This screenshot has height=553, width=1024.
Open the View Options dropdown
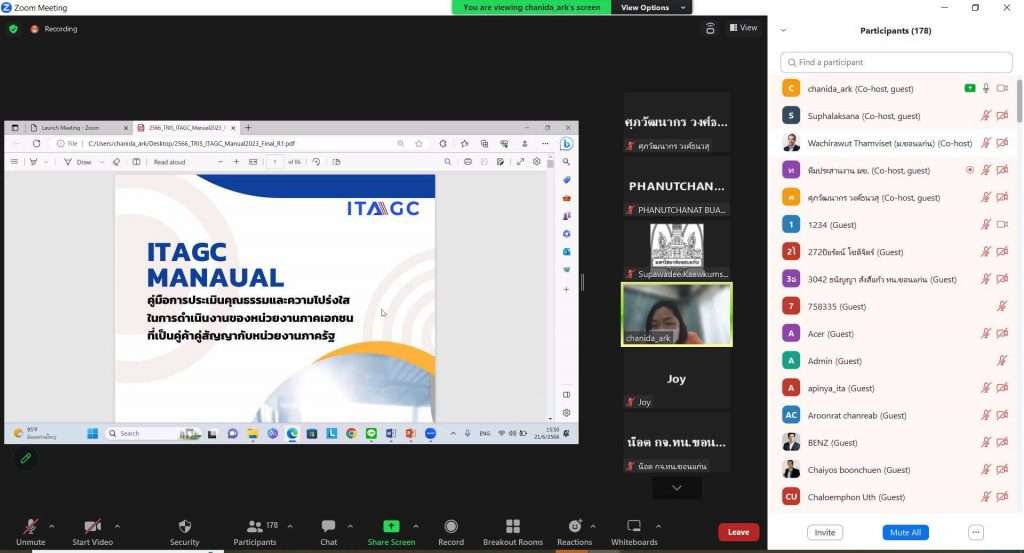pos(651,7)
